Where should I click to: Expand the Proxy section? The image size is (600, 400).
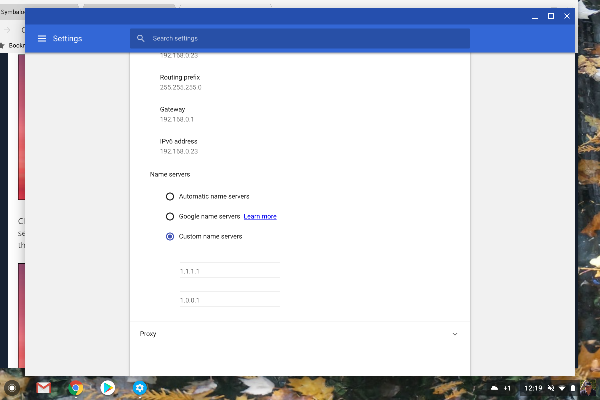coord(455,333)
